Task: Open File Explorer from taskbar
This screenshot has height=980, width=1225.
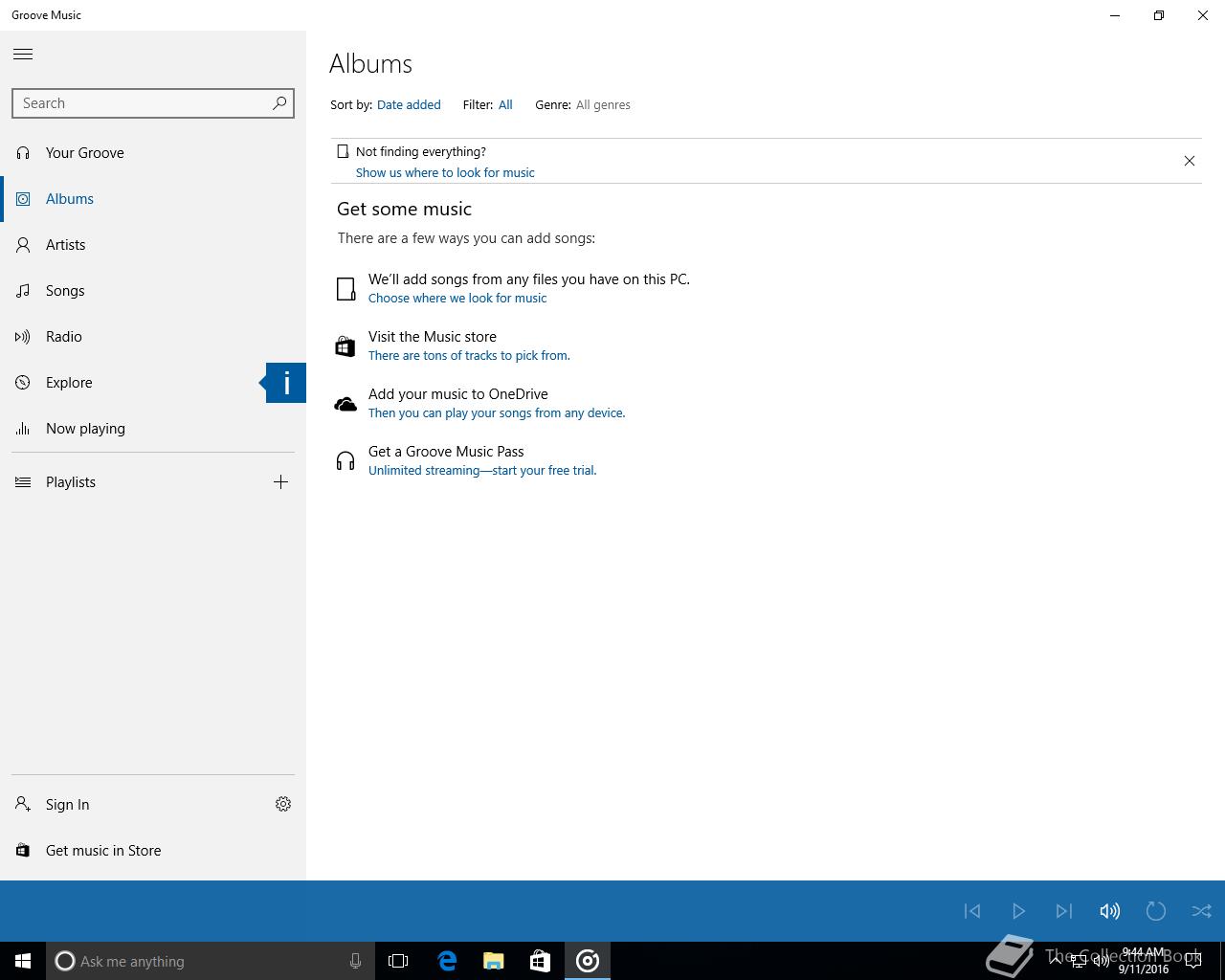Action: 494,961
